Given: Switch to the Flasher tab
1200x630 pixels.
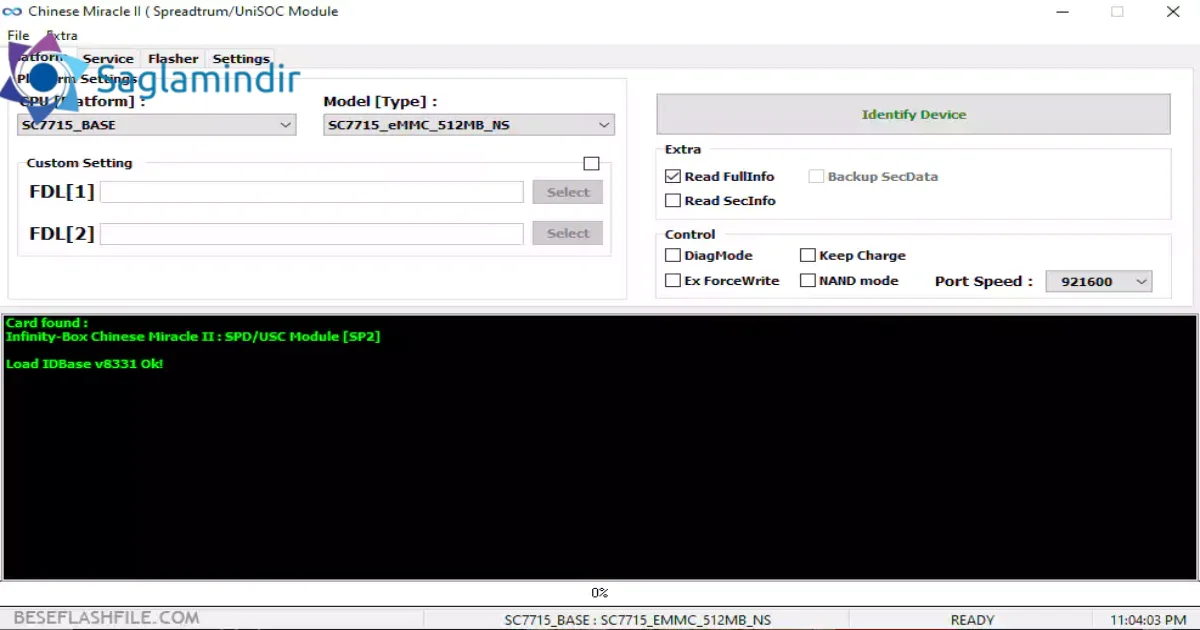Looking at the screenshot, I should click(x=173, y=59).
